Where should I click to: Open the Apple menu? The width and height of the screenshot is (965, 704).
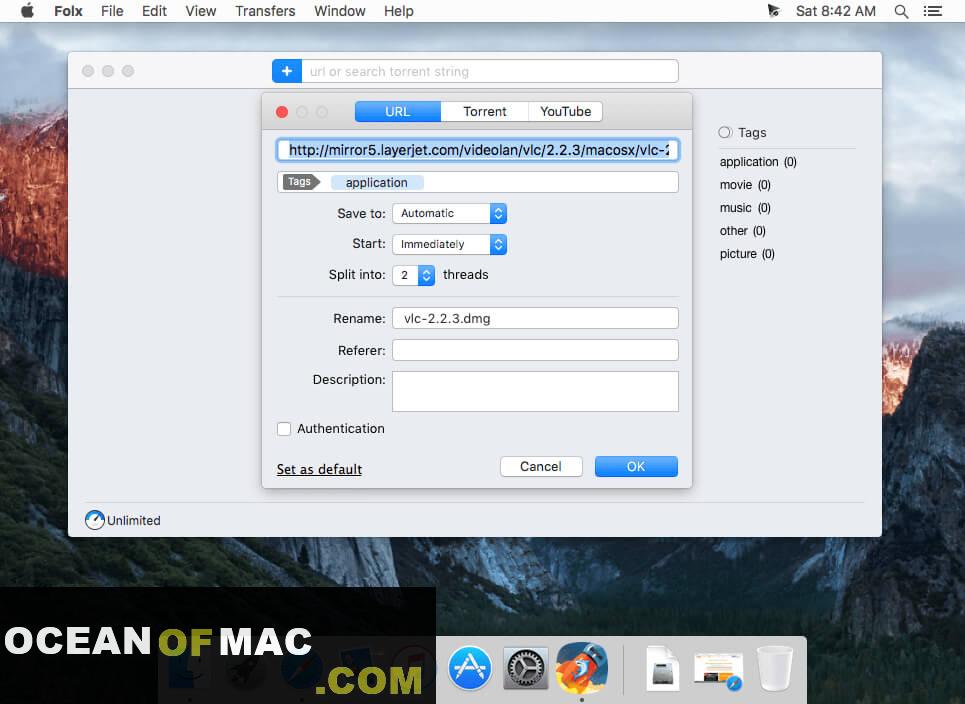(x=27, y=10)
